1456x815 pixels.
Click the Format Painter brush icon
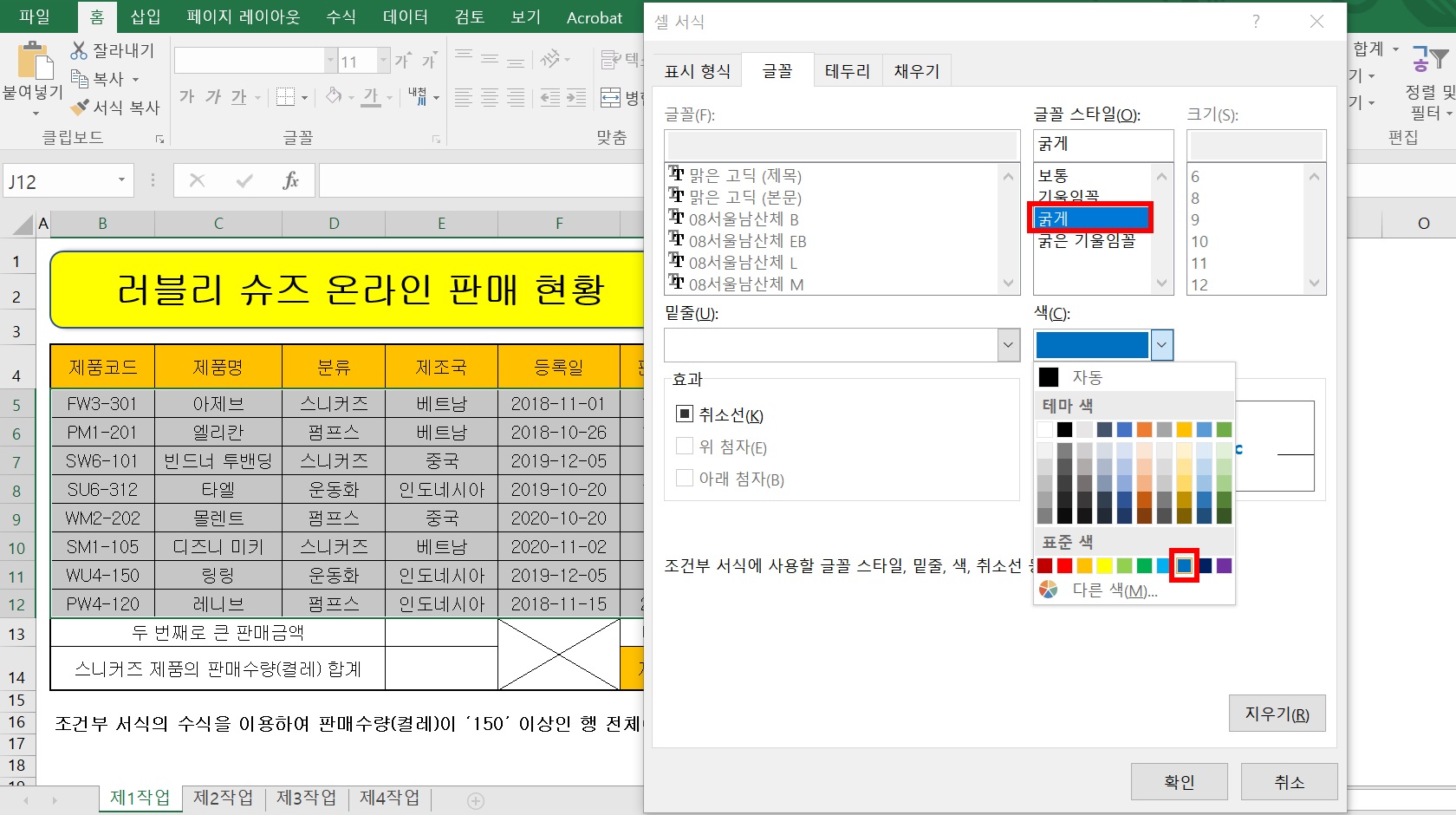79,108
